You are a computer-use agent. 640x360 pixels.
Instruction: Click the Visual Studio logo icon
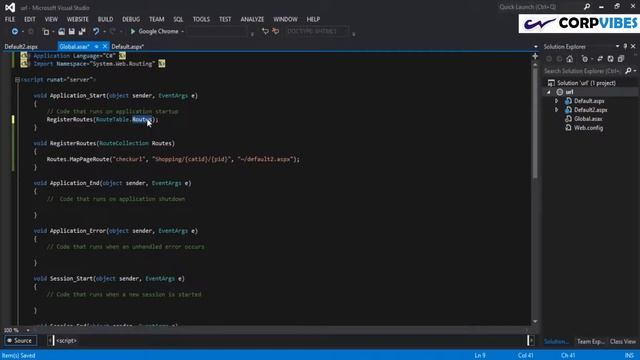click(10, 7)
